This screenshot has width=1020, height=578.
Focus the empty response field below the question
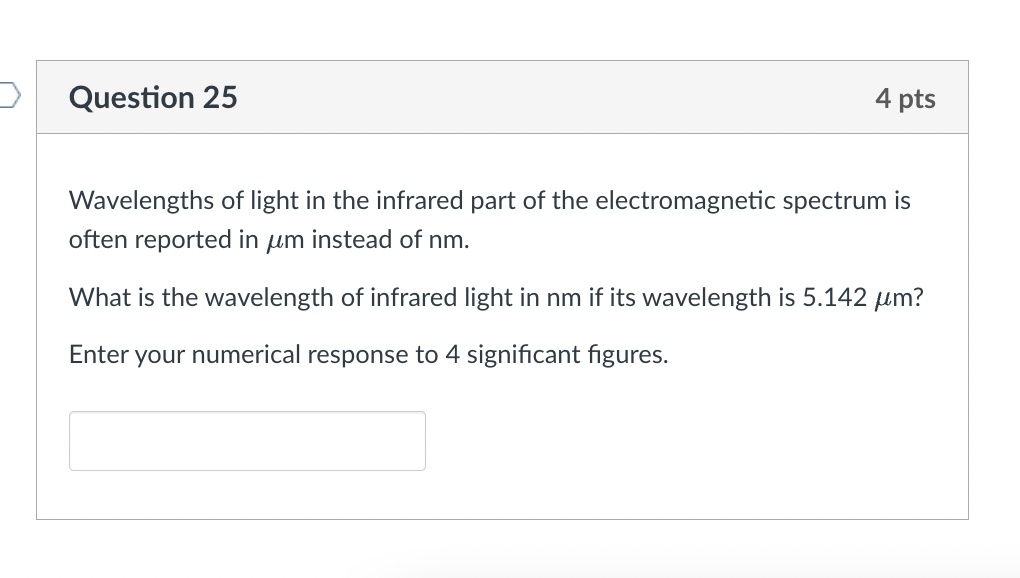(246, 440)
